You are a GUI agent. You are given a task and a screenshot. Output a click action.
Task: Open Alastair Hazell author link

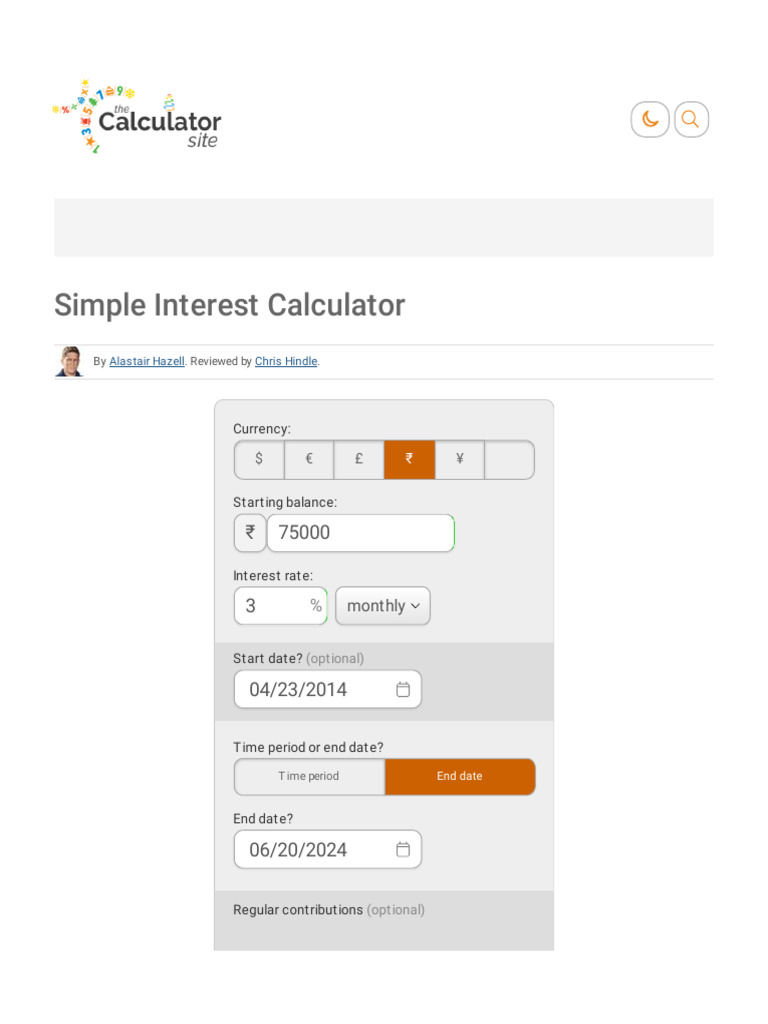tap(147, 361)
